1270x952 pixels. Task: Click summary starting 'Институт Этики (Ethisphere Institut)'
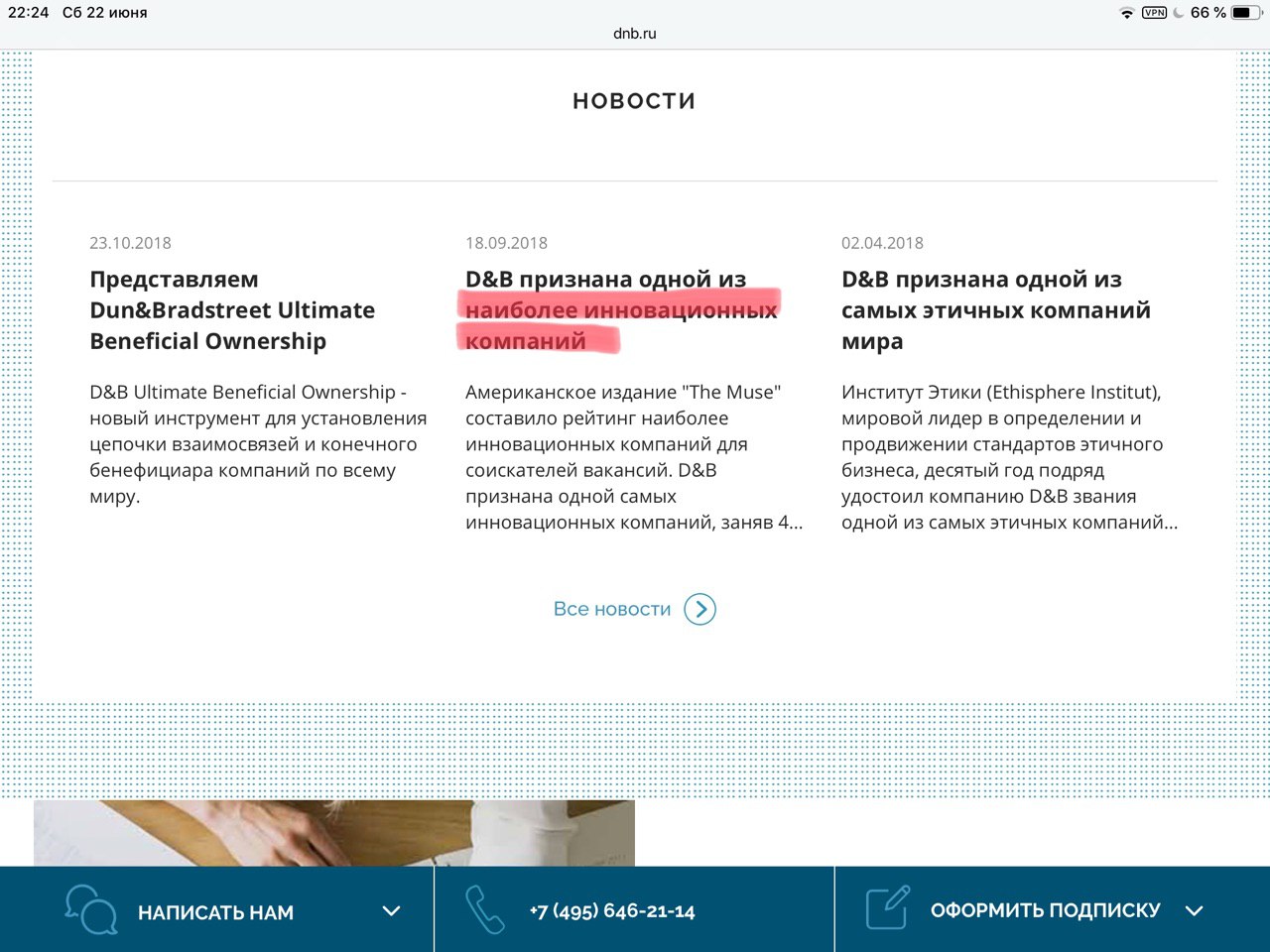coord(1010,457)
